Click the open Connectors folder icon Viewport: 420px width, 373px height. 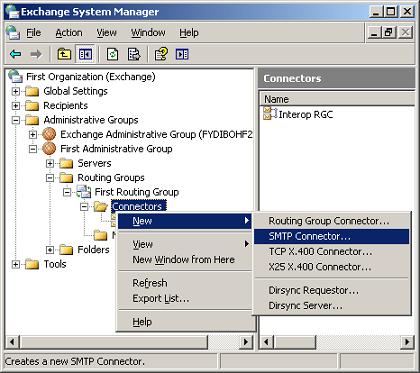pyautogui.click(x=101, y=207)
